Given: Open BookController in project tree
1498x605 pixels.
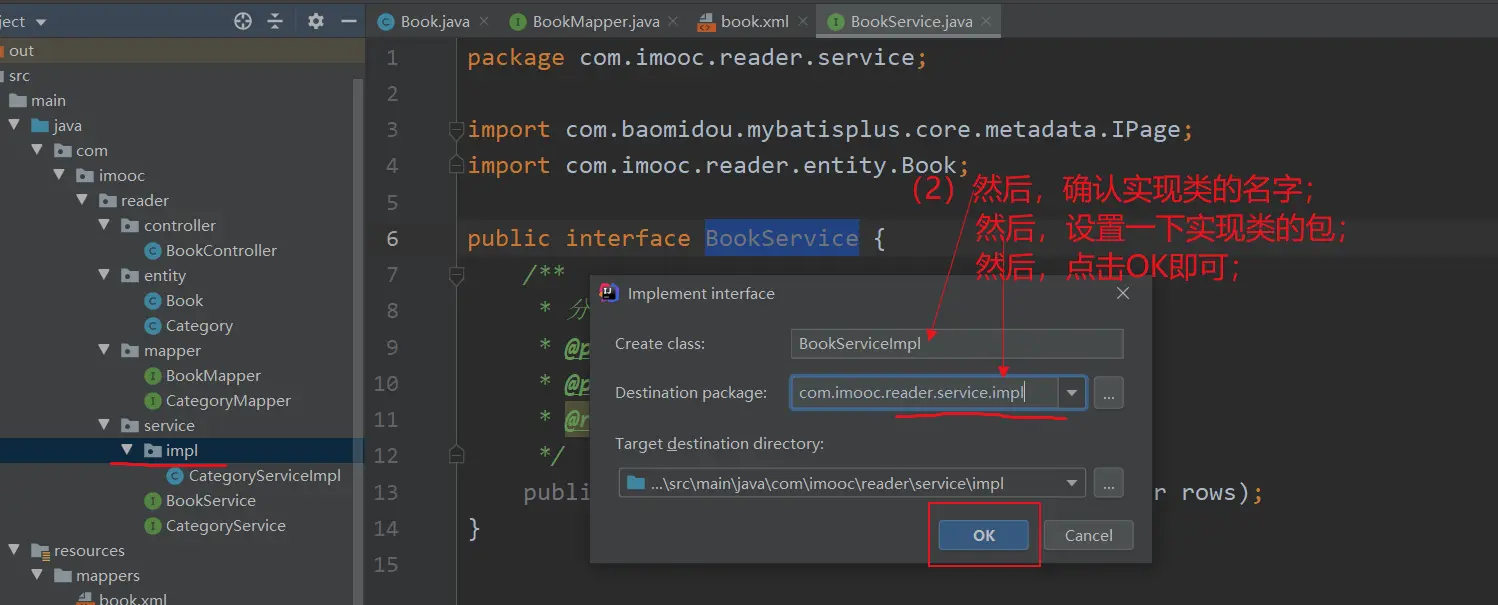Looking at the screenshot, I should (221, 251).
